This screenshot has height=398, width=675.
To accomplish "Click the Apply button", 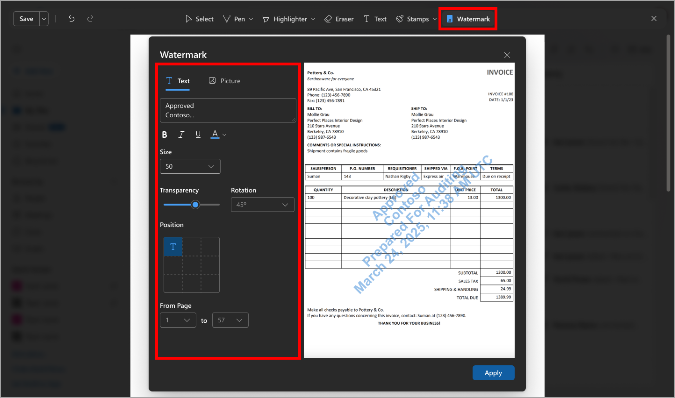I will (493, 373).
